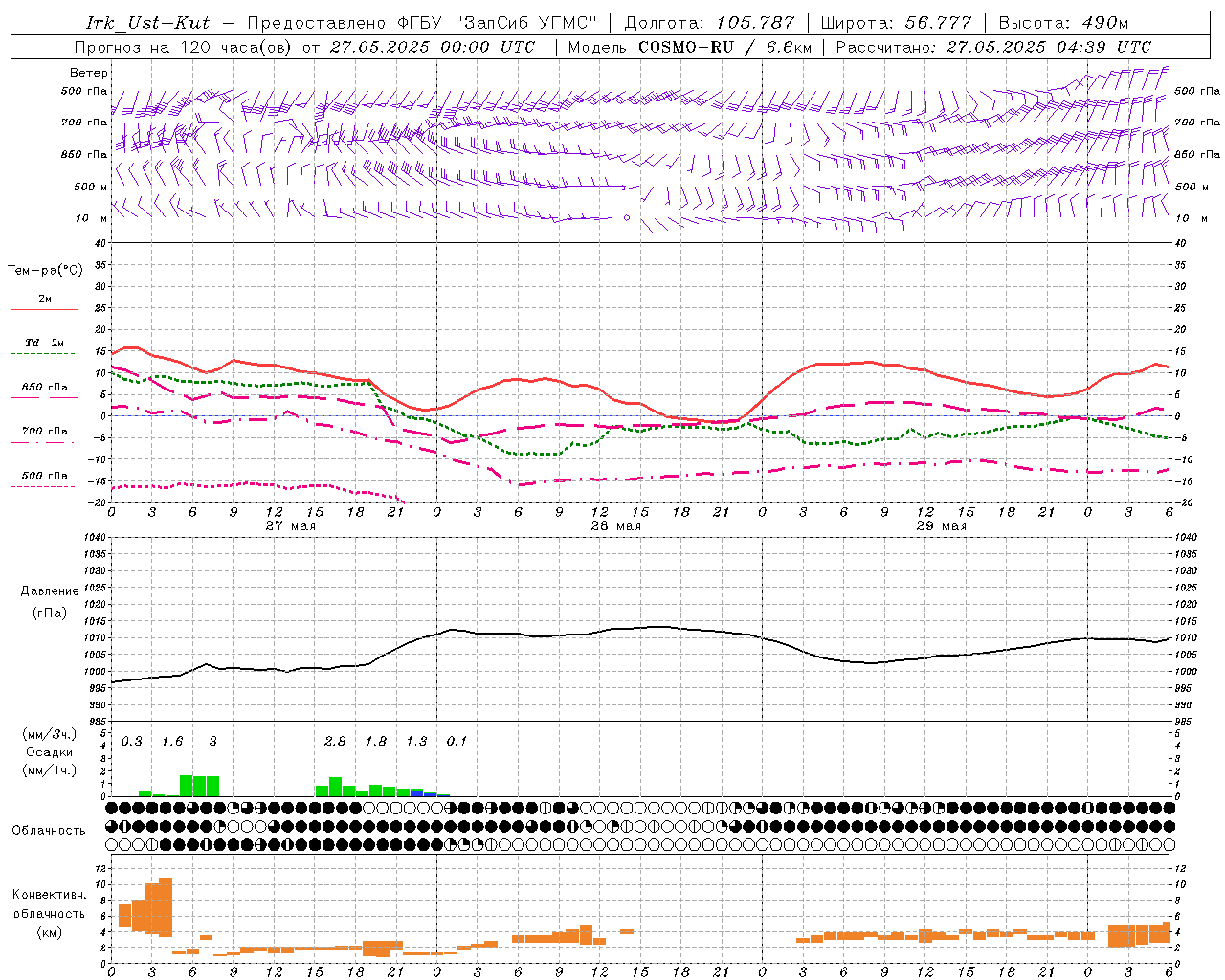Click the 500 м wind level label on left
This screenshot has height=980, width=1225.
click(91, 187)
